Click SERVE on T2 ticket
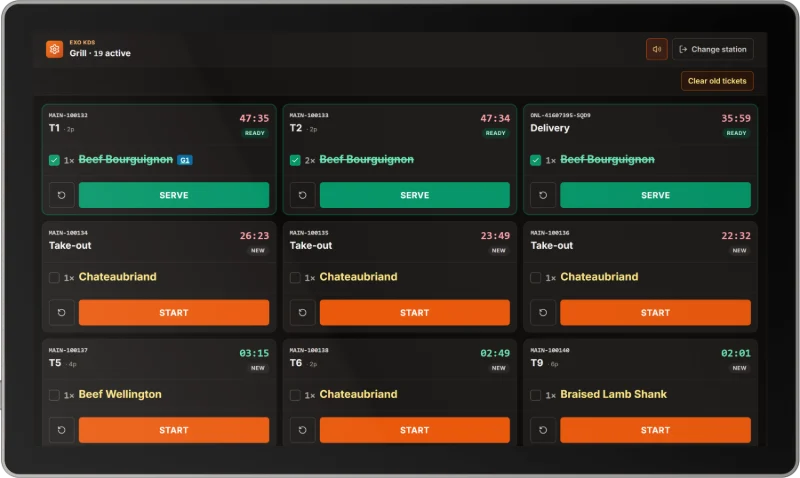 tap(415, 195)
